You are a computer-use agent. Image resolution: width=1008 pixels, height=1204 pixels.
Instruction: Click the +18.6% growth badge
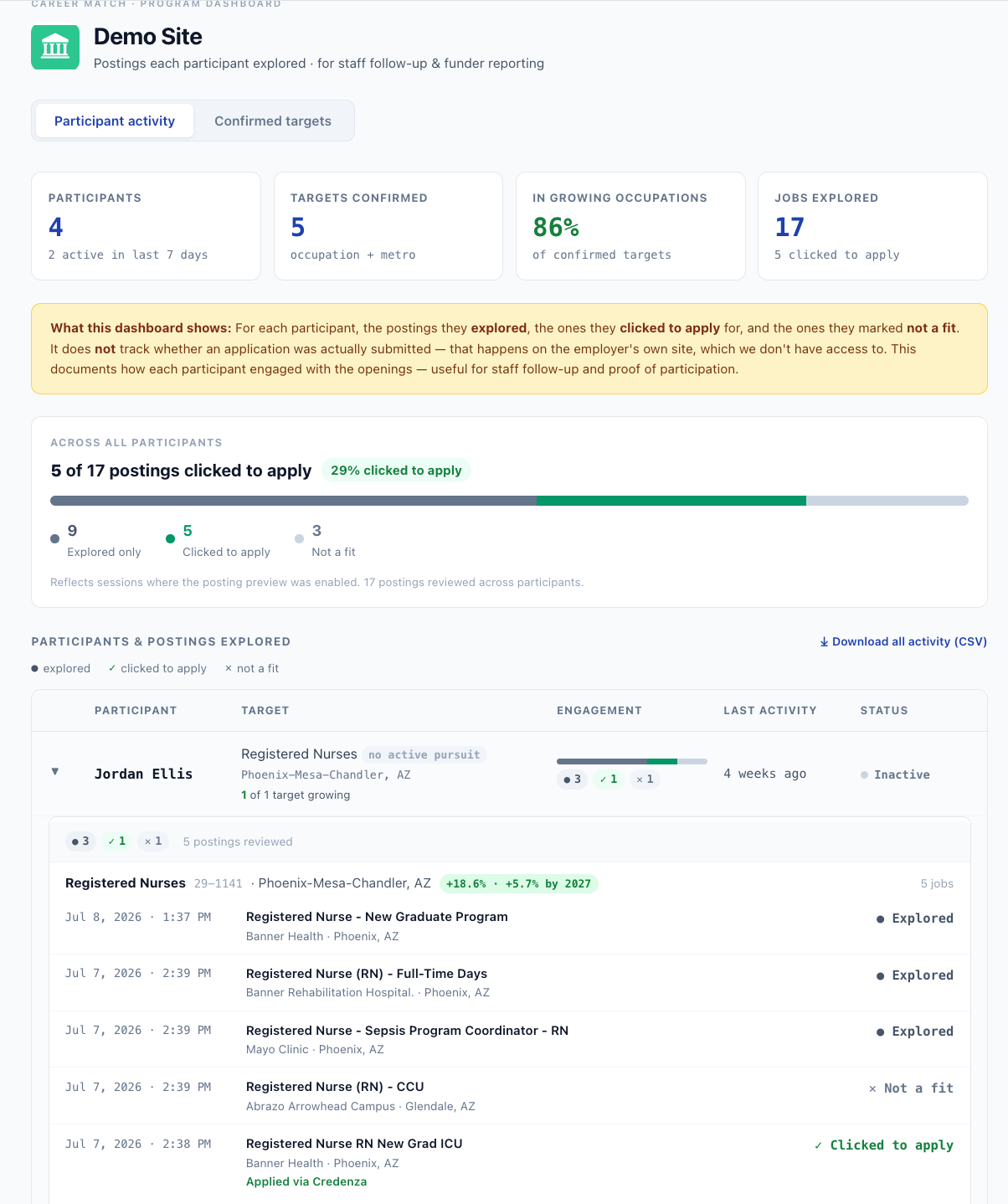519,883
